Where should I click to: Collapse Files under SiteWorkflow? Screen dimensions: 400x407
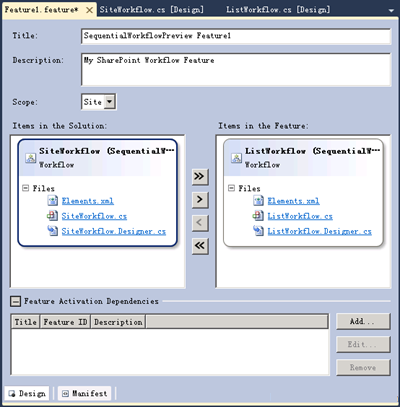[25, 188]
